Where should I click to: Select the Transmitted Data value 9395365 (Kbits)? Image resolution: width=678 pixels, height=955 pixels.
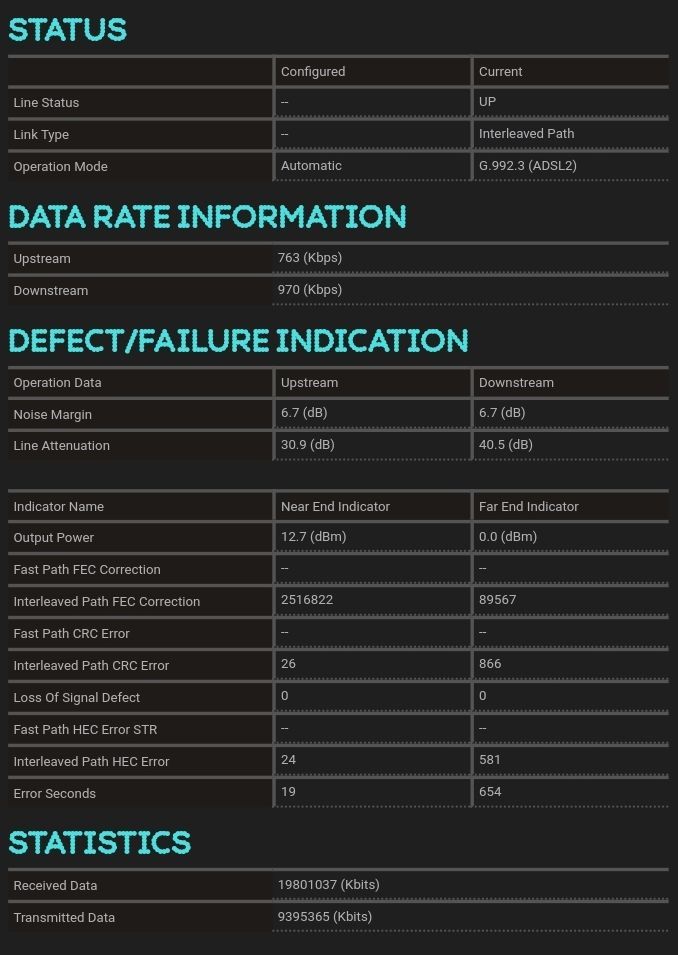(x=324, y=917)
